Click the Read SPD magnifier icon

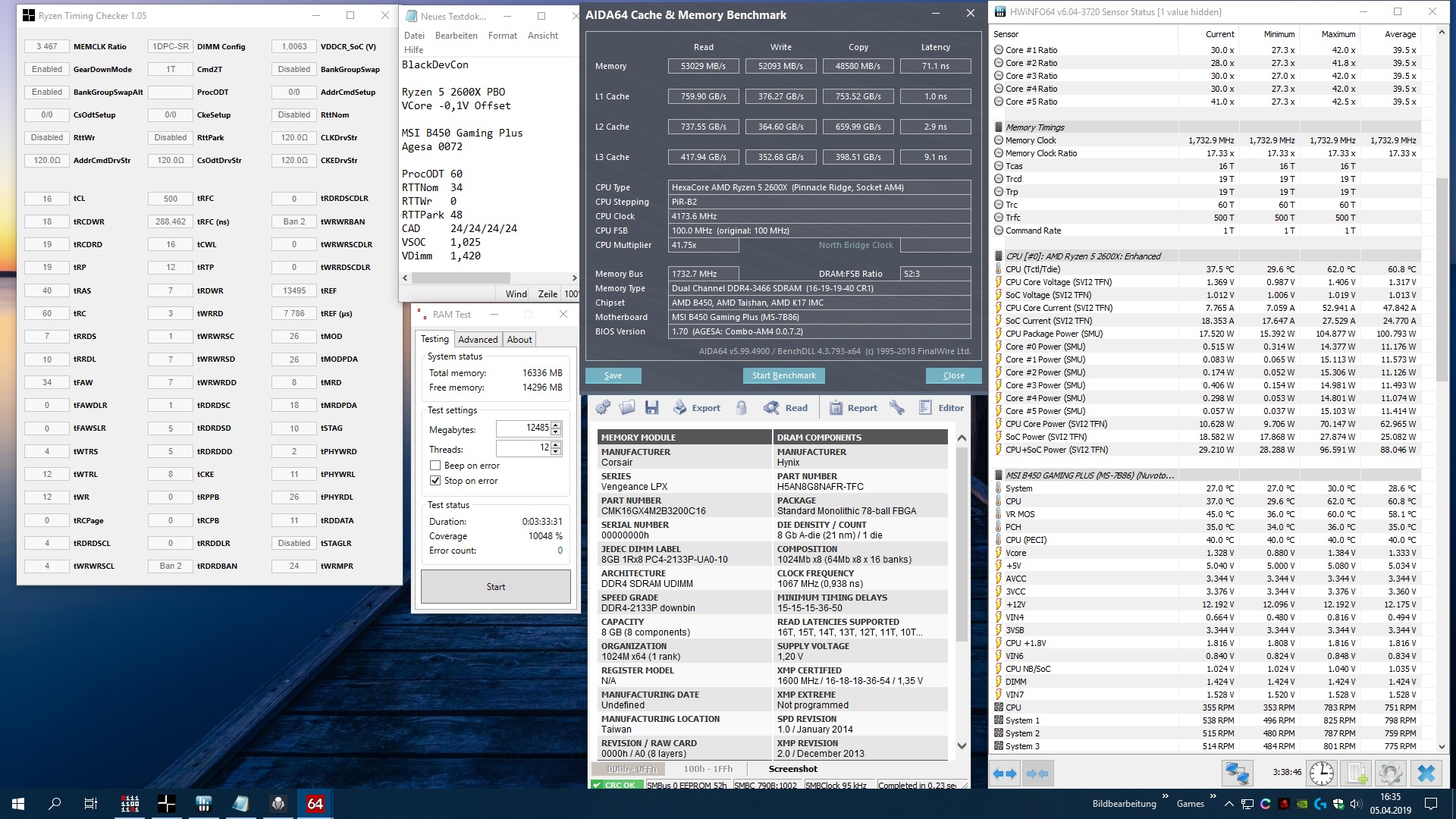click(786, 408)
